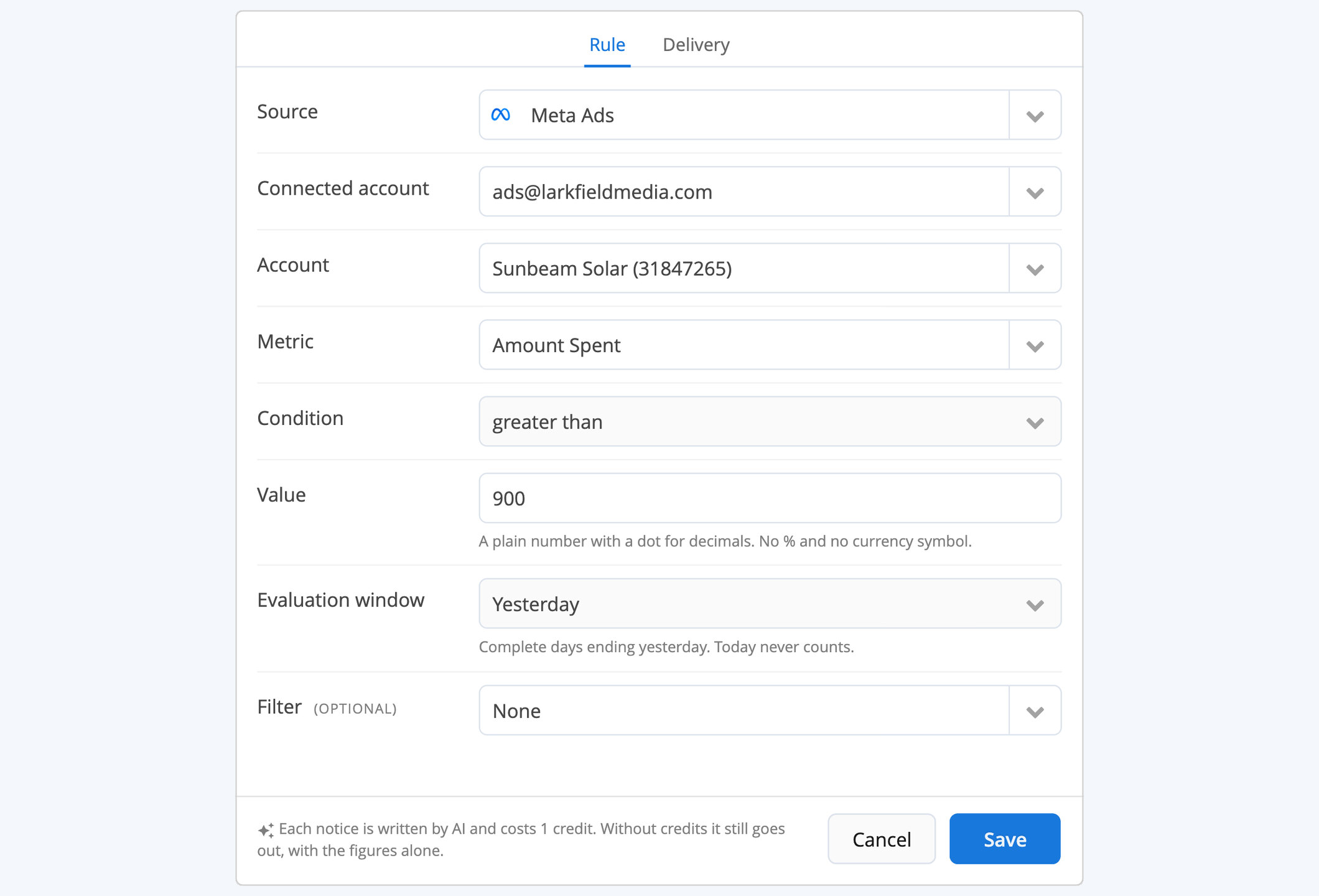Cancel the rule editing
Viewport: 1319px width, 896px height.
(882, 839)
